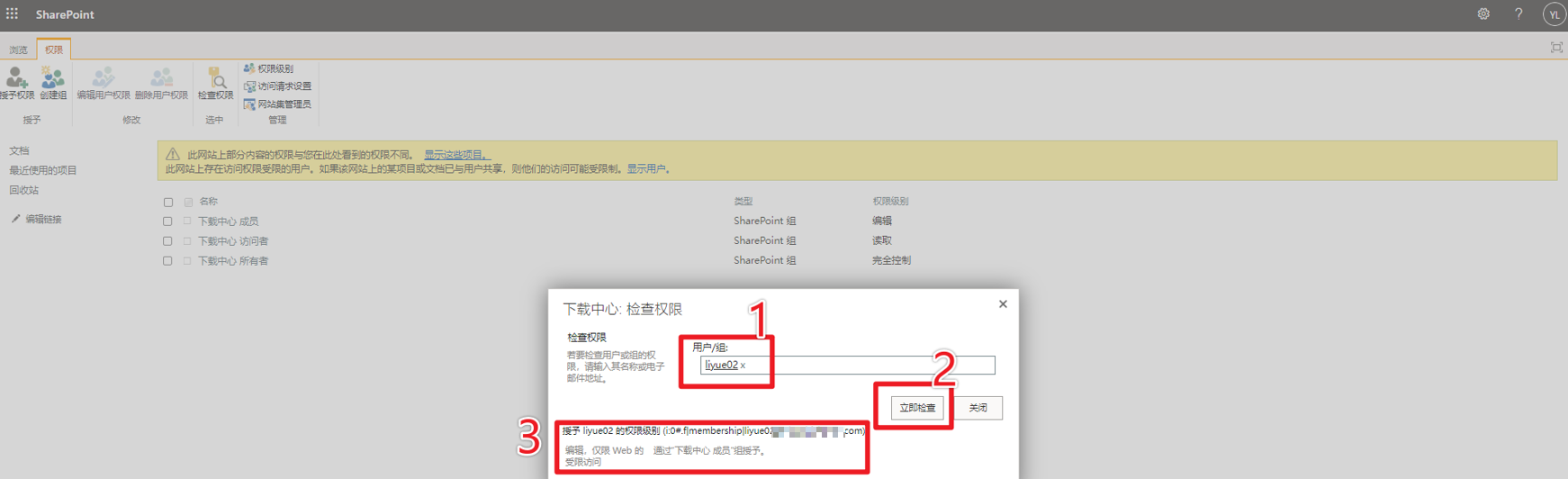The width and height of the screenshot is (1568, 479).
Task: Check the box for 下载中心 访问者
Action: click(167, 241)
